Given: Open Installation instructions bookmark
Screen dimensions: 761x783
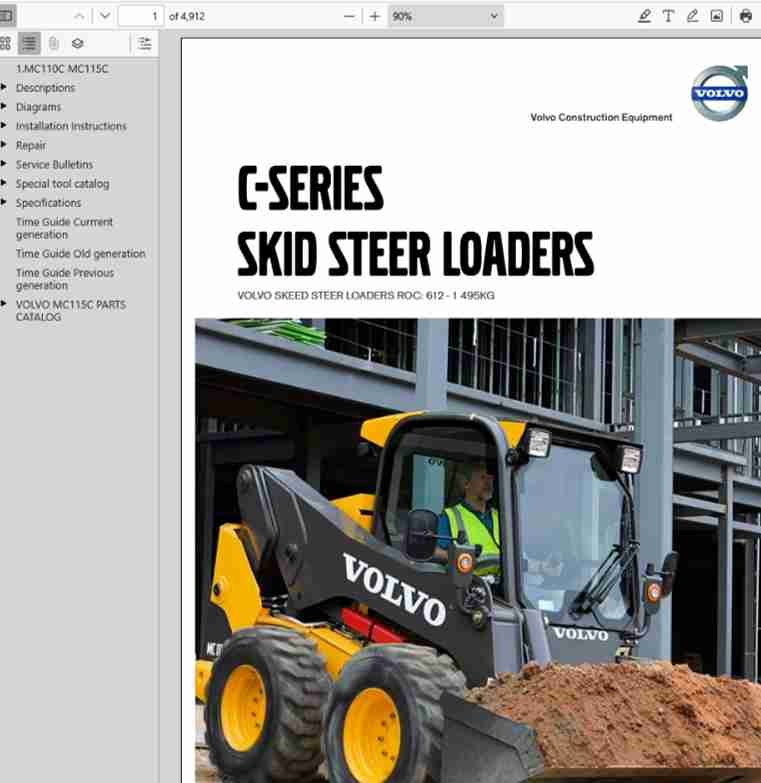Looking at the screenshot, I should [x=71, y=126].
